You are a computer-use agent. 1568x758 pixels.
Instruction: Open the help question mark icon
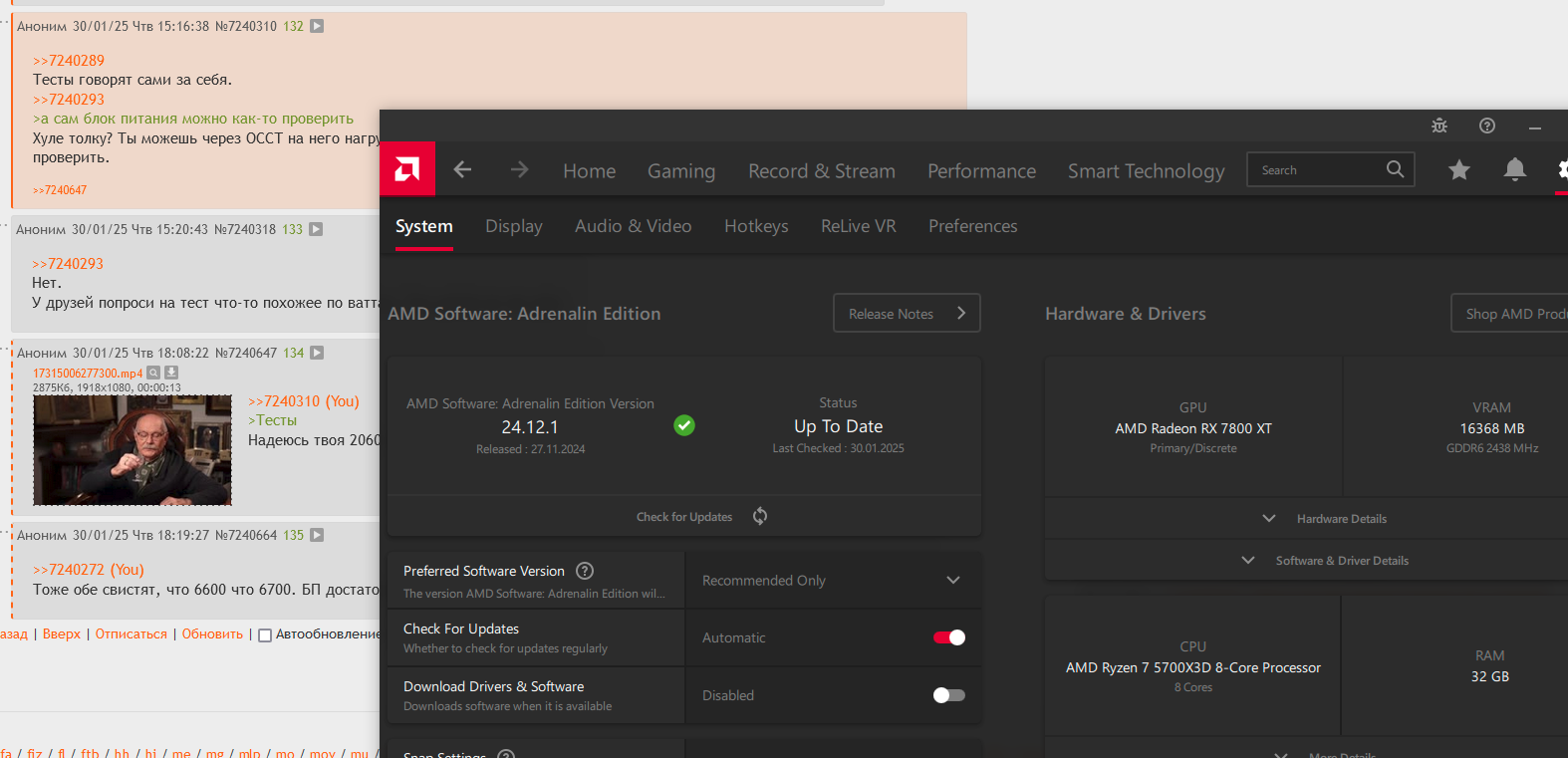(x=1487, y=126)
